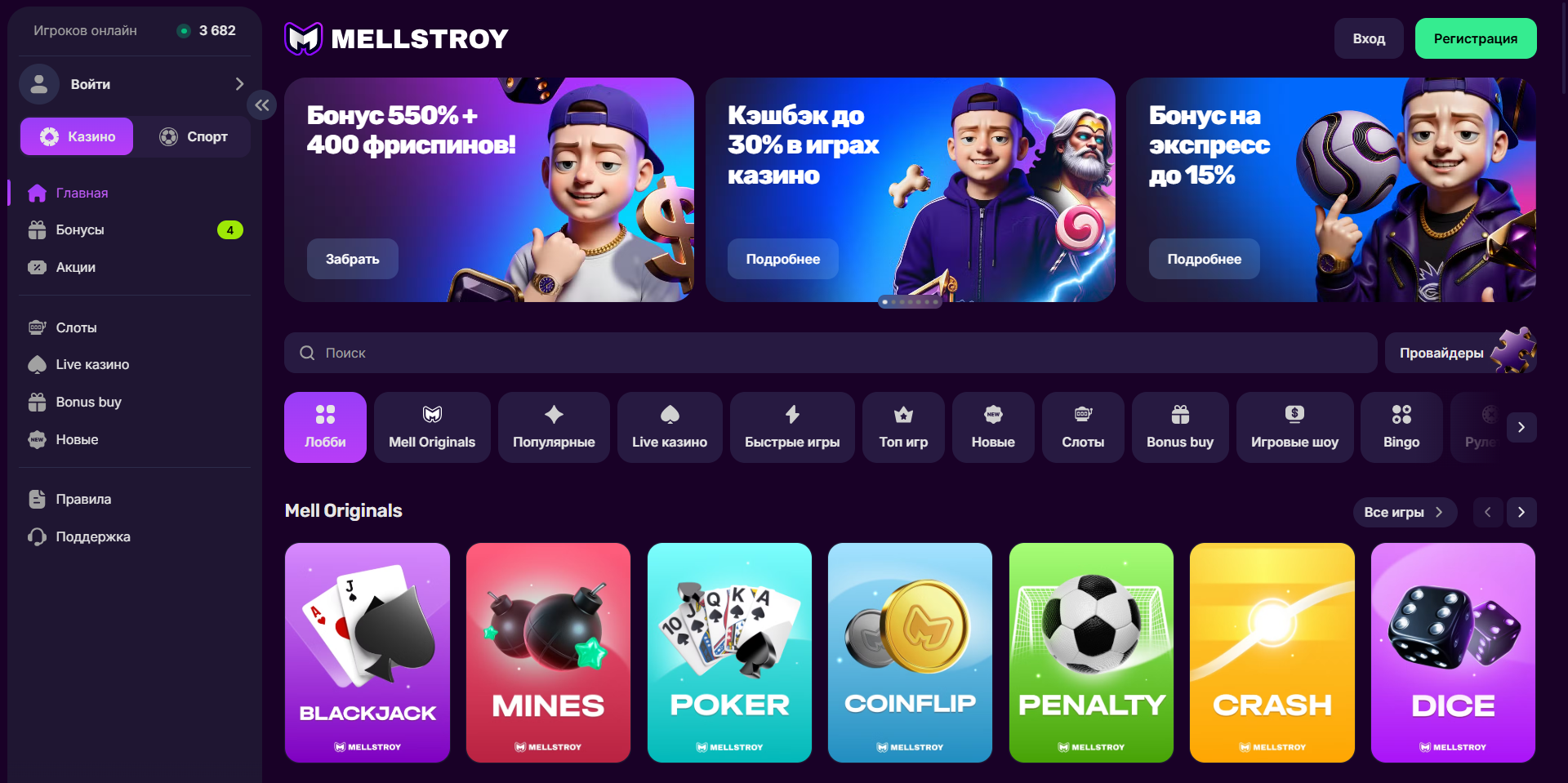Image resolution: width=1568 pixels, height=783 pixels.
Task: Click the Mellstroy logo icon
Action: tap(304, 38)
